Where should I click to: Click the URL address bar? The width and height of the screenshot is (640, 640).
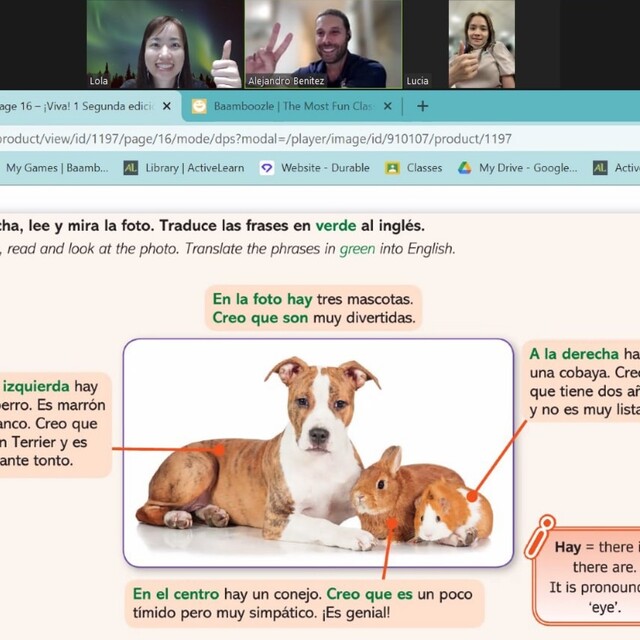pyautogui.click(x=300, y=139)
